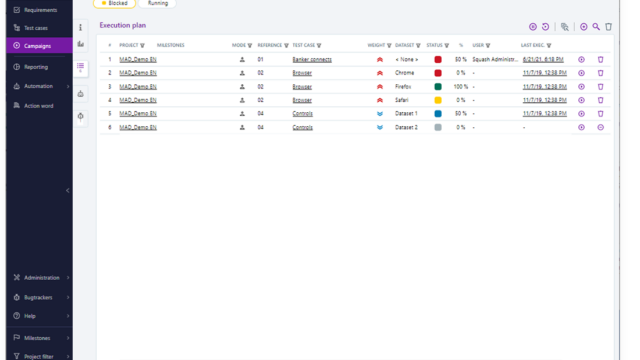Collapse the left navigation sidebar
Viewport: 640px width, 360px height.
pyautogui.click(x=67, y=191)
